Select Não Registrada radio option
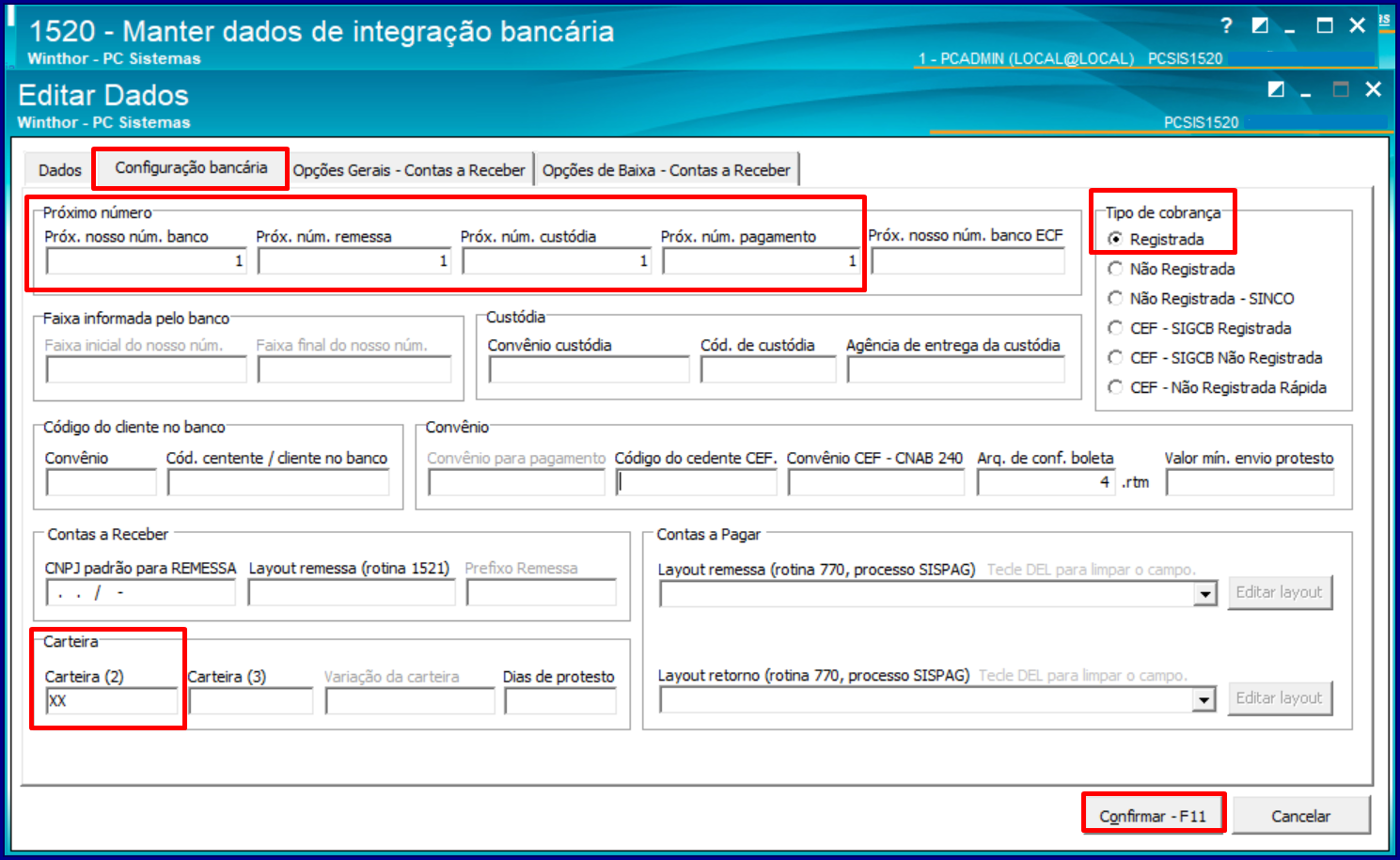1400x860 pixels. click(x=1172, y=269)
